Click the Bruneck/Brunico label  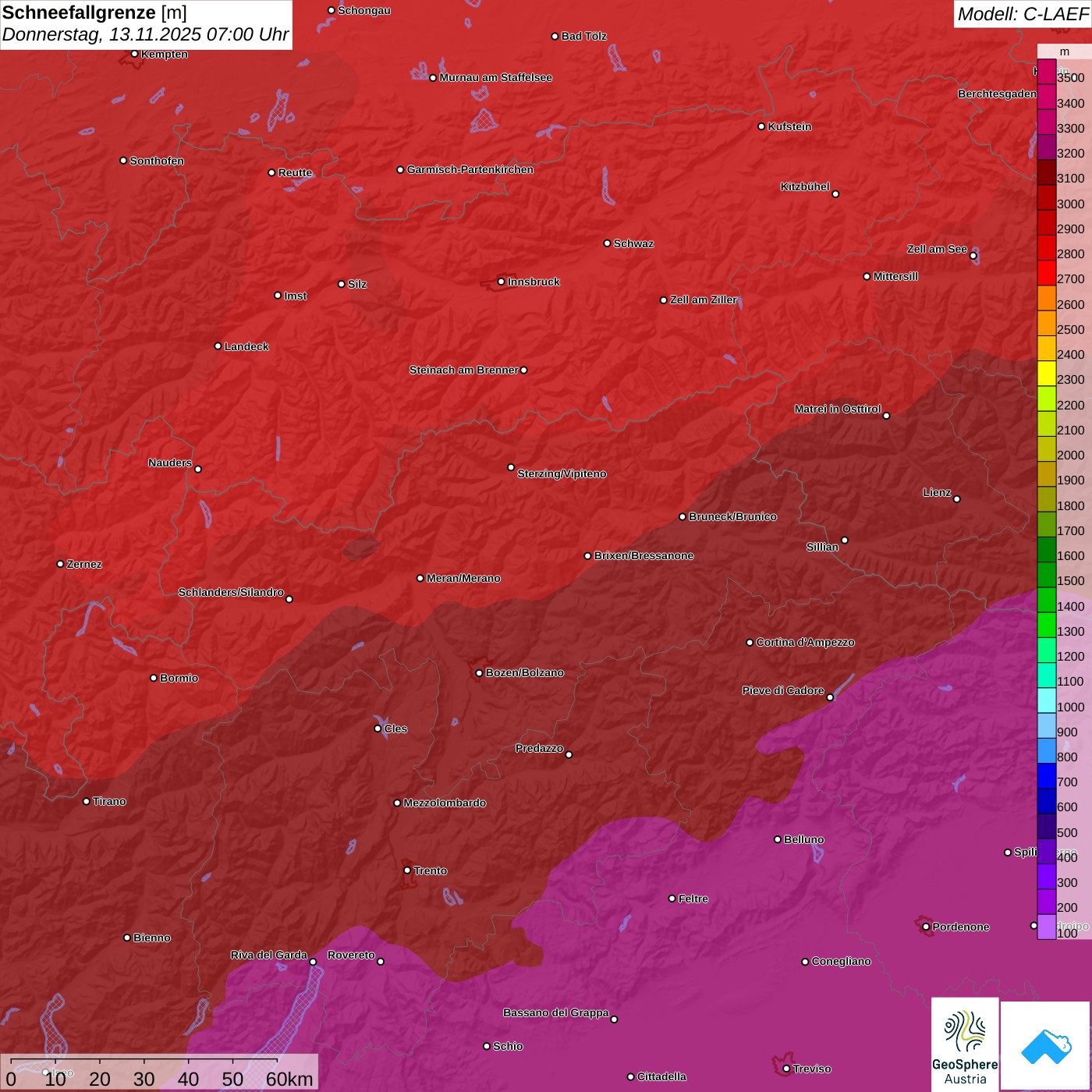[x=732, y=516]
